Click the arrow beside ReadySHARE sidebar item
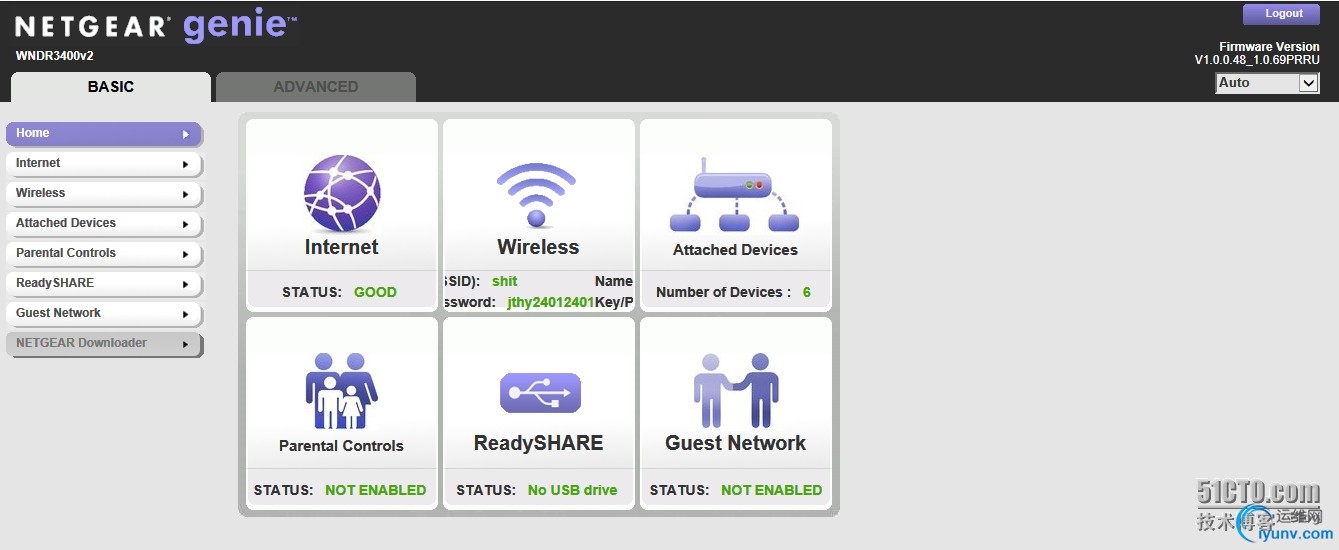The height and width of the screenshot is (550, 1339). click(x=186, y=284)
